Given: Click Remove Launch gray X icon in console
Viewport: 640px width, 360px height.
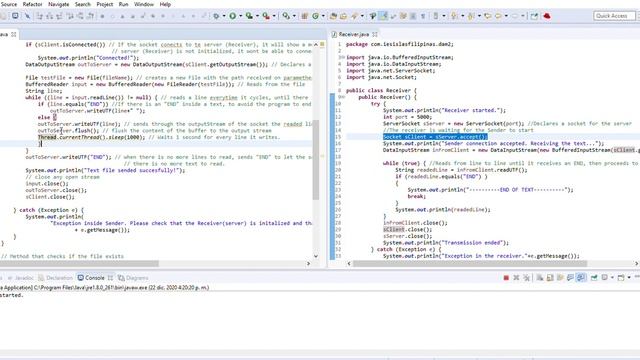Looking at the screenshot, I should (516, 278).
